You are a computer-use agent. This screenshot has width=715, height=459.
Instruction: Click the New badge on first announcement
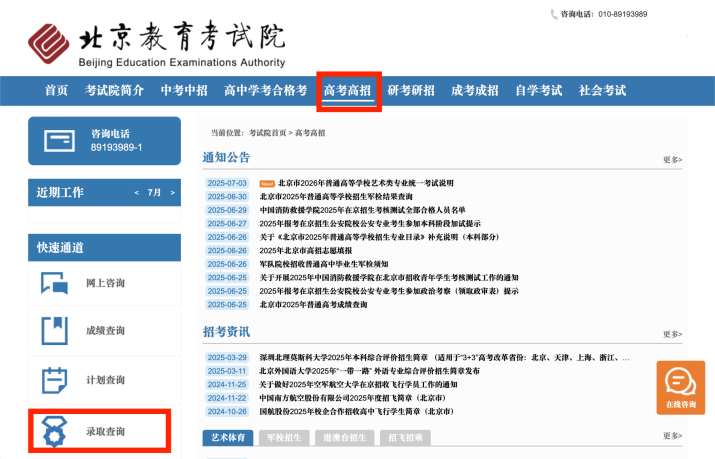pyautogui.click(x=267, y=184)
